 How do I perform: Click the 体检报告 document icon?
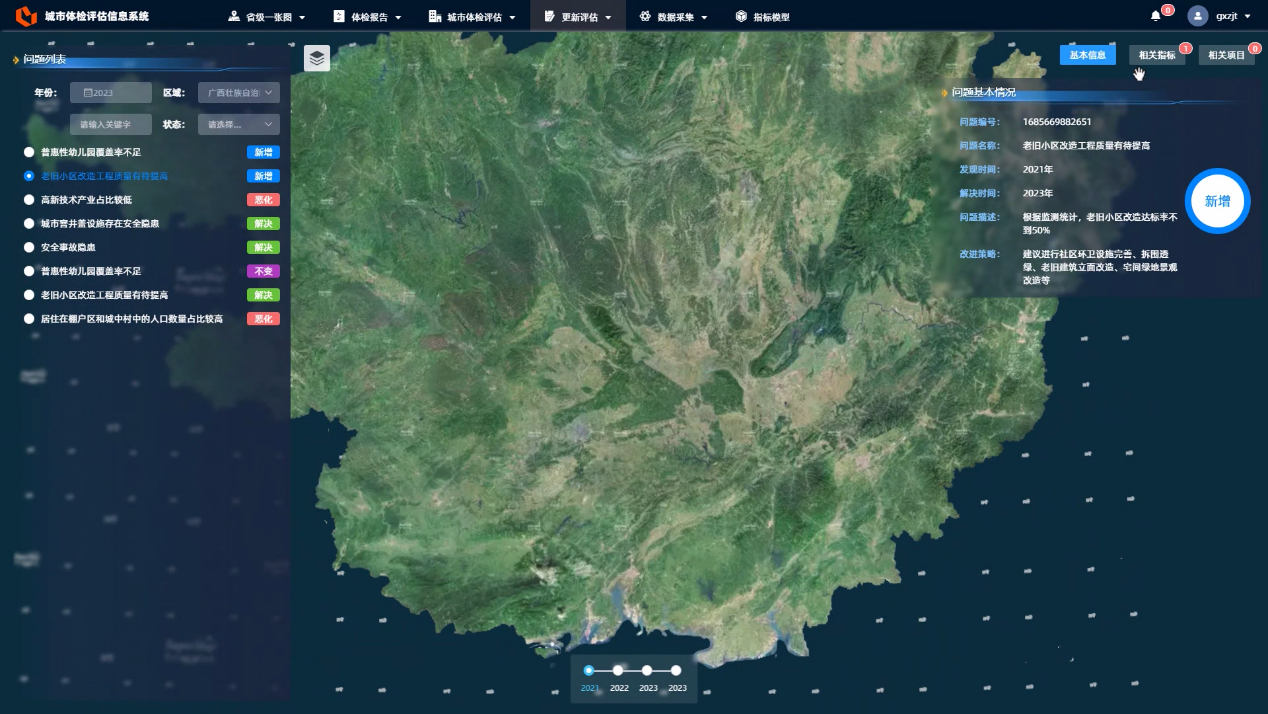pos(338,16)
